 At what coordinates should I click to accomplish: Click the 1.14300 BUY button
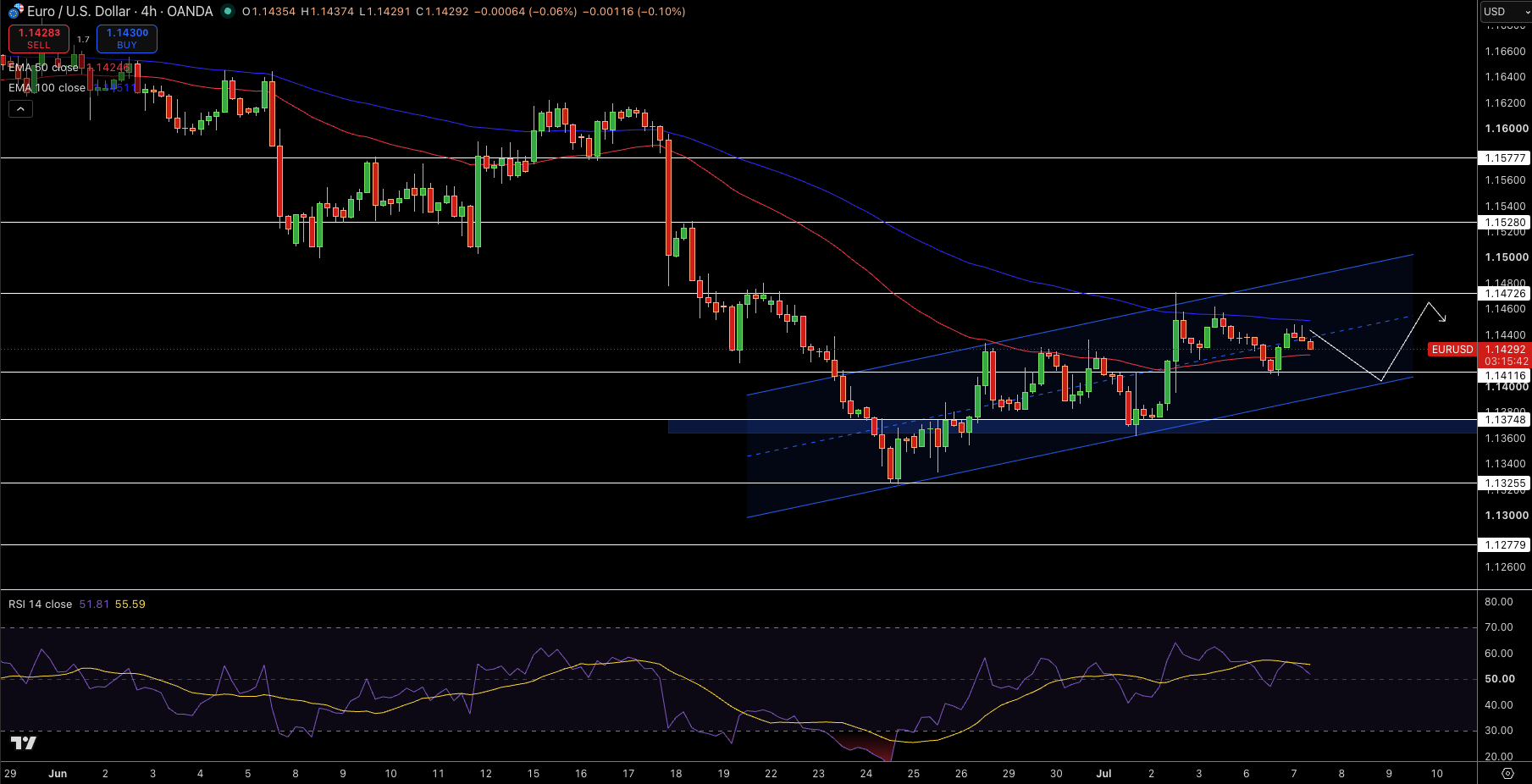click(x=127, y=38)
